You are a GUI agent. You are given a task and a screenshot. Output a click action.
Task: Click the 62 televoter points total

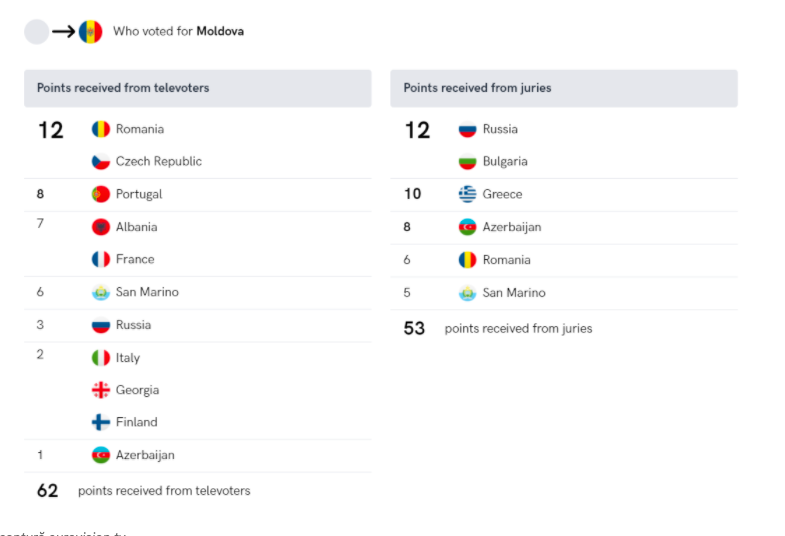(x=48, y=490)
